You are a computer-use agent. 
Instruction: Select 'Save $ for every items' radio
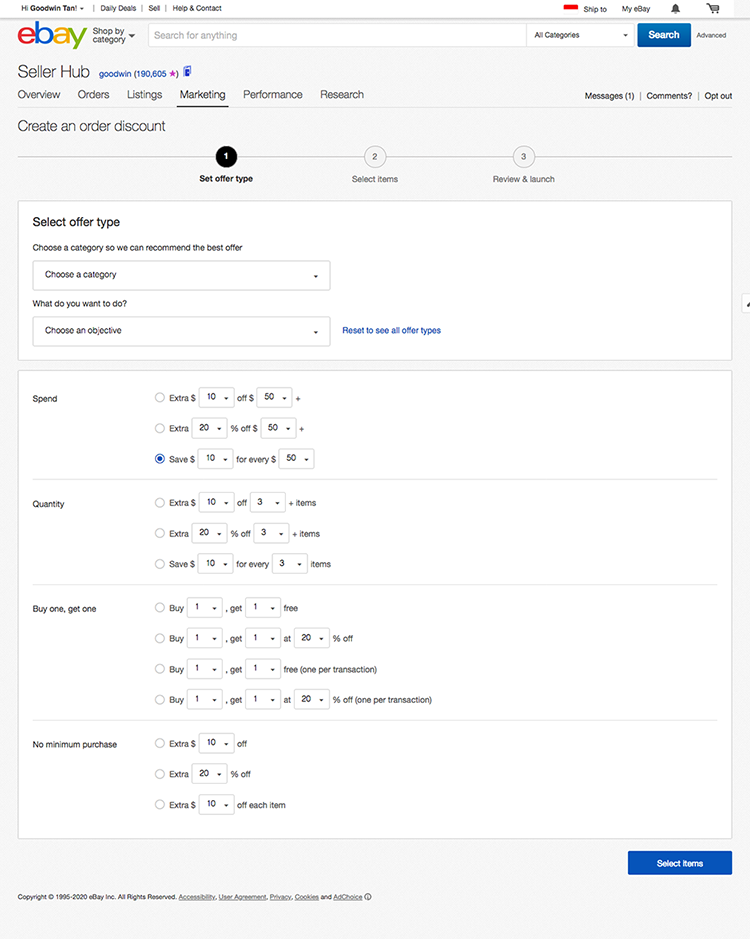pyautogui.click(x=159, y=564)
